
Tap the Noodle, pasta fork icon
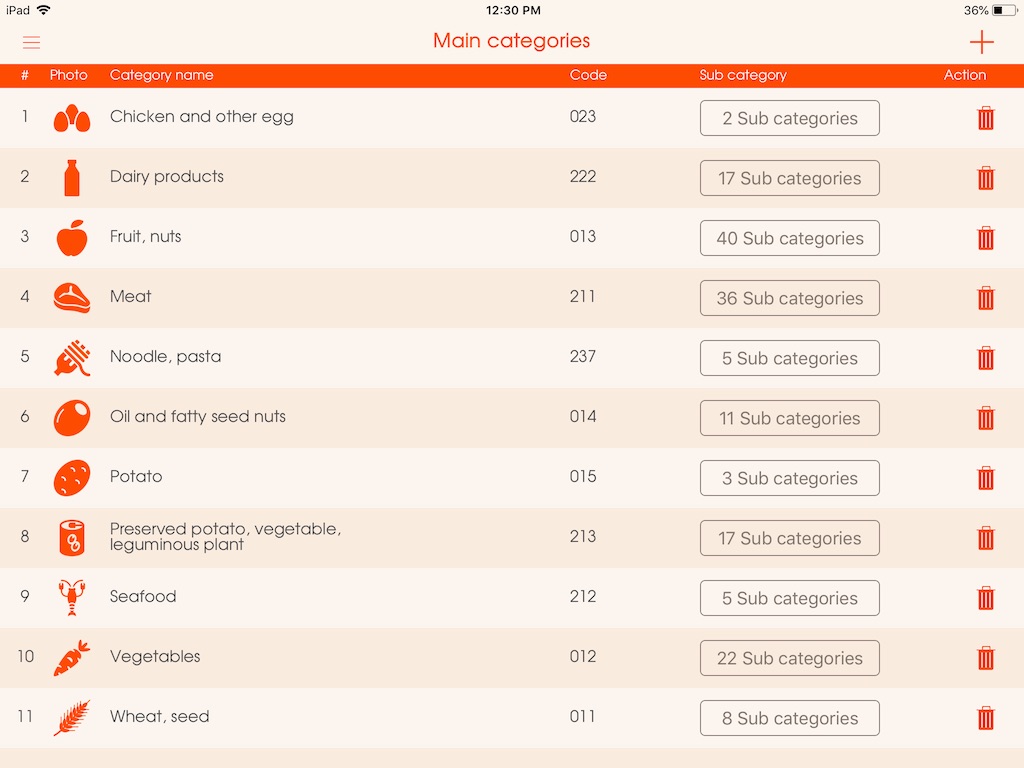[72, 358]
